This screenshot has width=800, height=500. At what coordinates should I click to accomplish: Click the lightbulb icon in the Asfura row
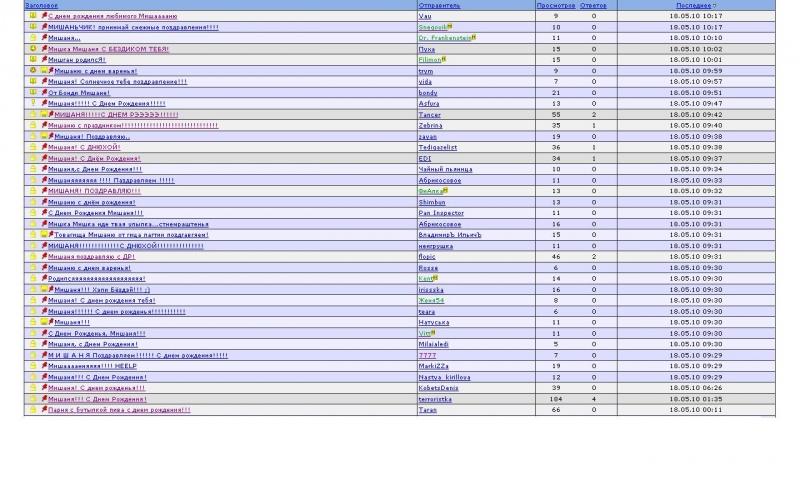pos(33,103)
